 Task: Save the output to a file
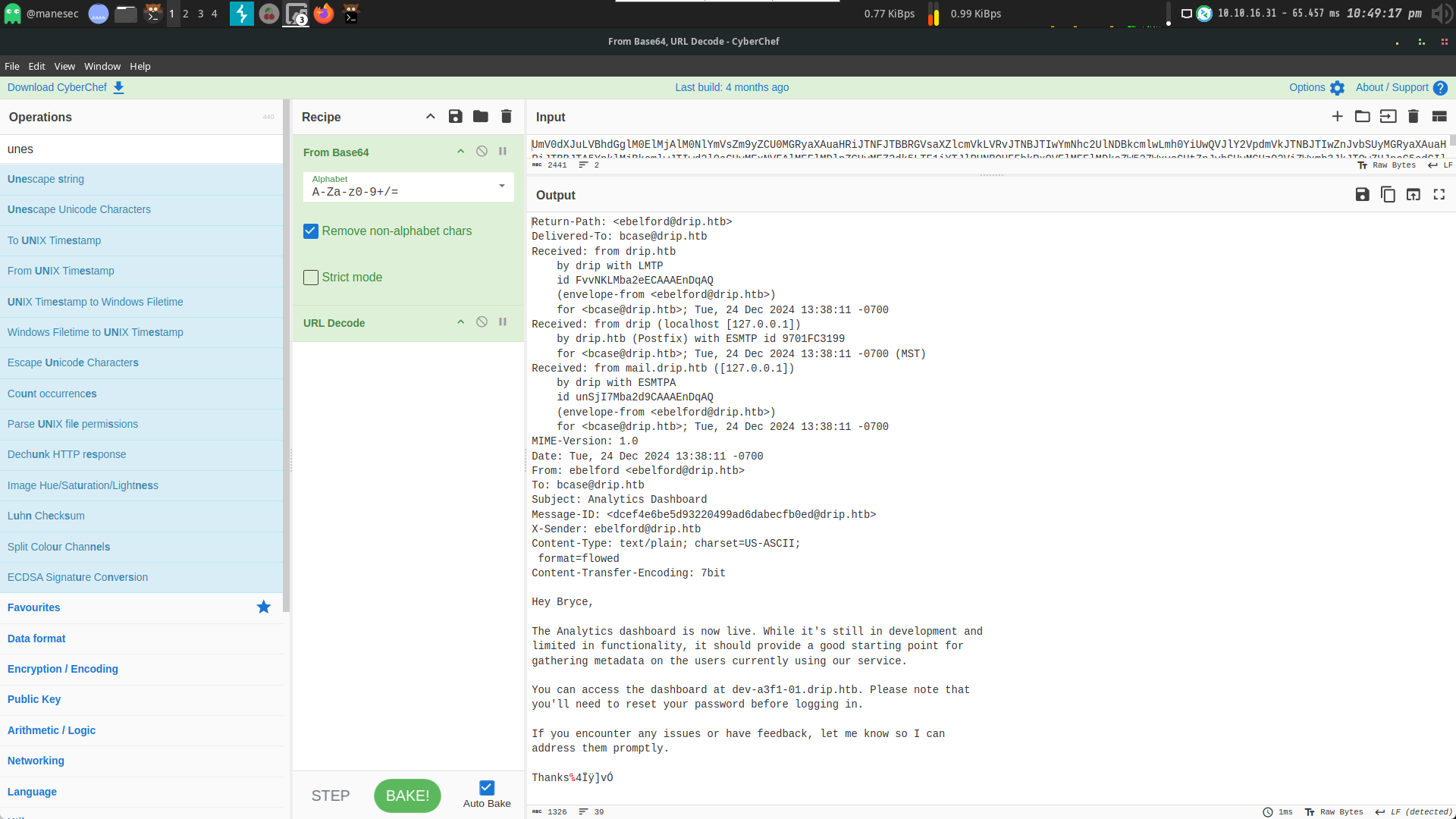tap(1362, 195)
